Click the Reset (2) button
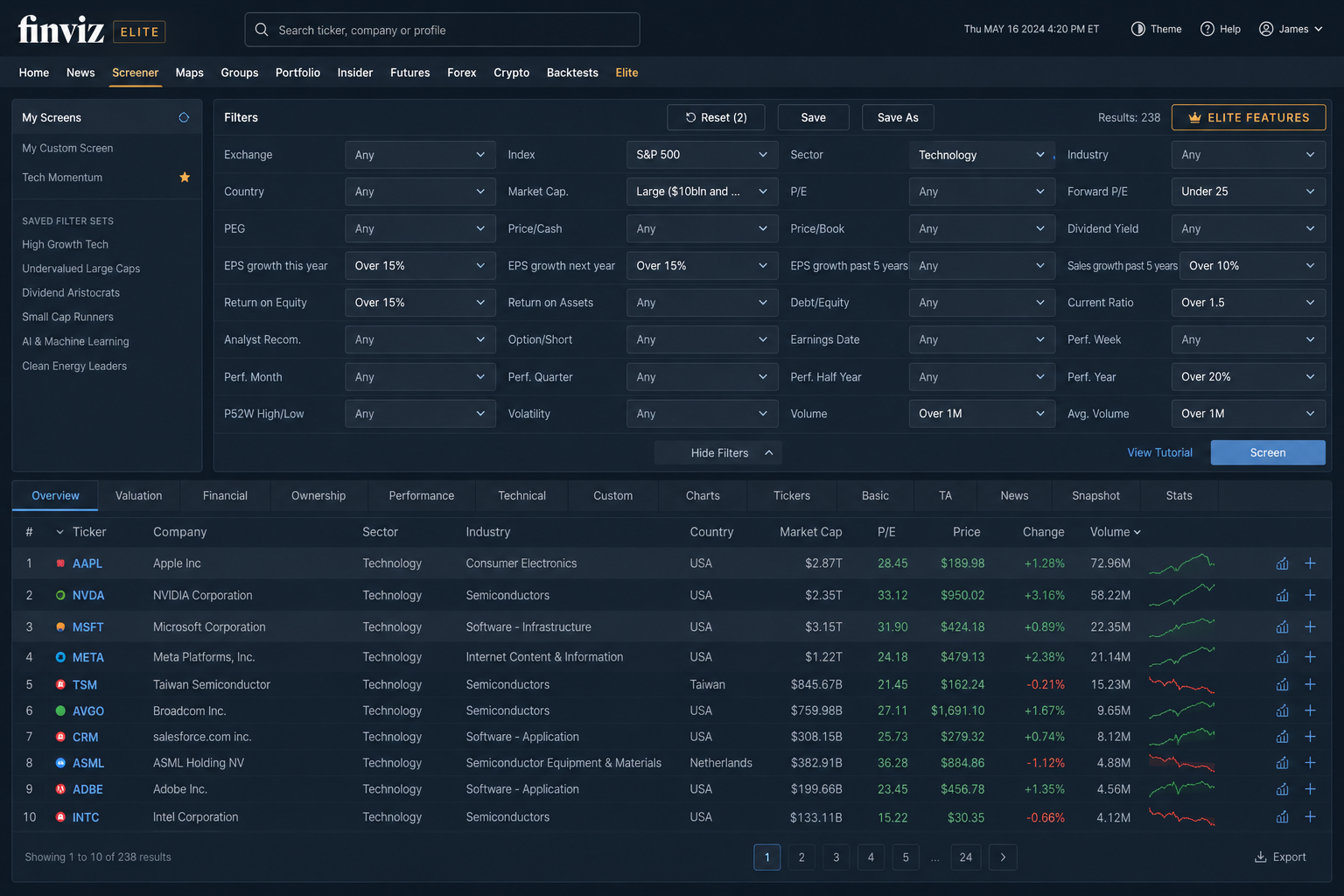This screenshot has width=1344, height=896. [716, 117]
